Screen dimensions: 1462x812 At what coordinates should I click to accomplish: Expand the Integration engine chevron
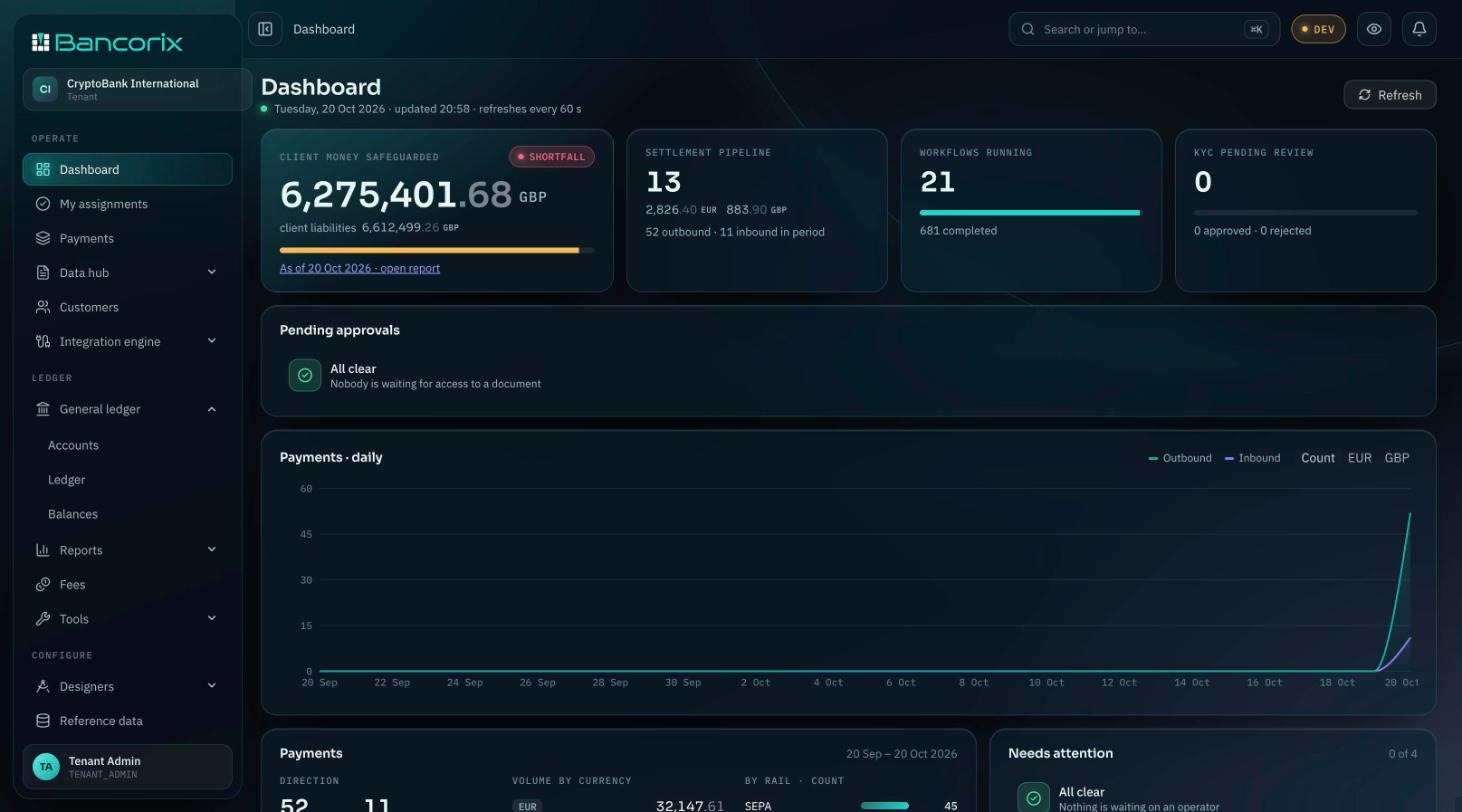click(x=212, y=341)
